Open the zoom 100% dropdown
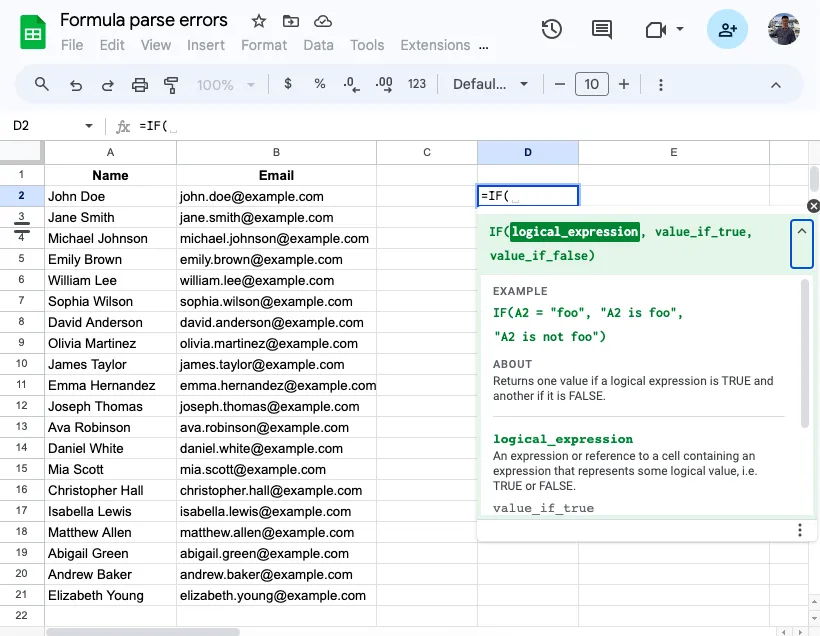The image size is (820, 636). (225, 85)
